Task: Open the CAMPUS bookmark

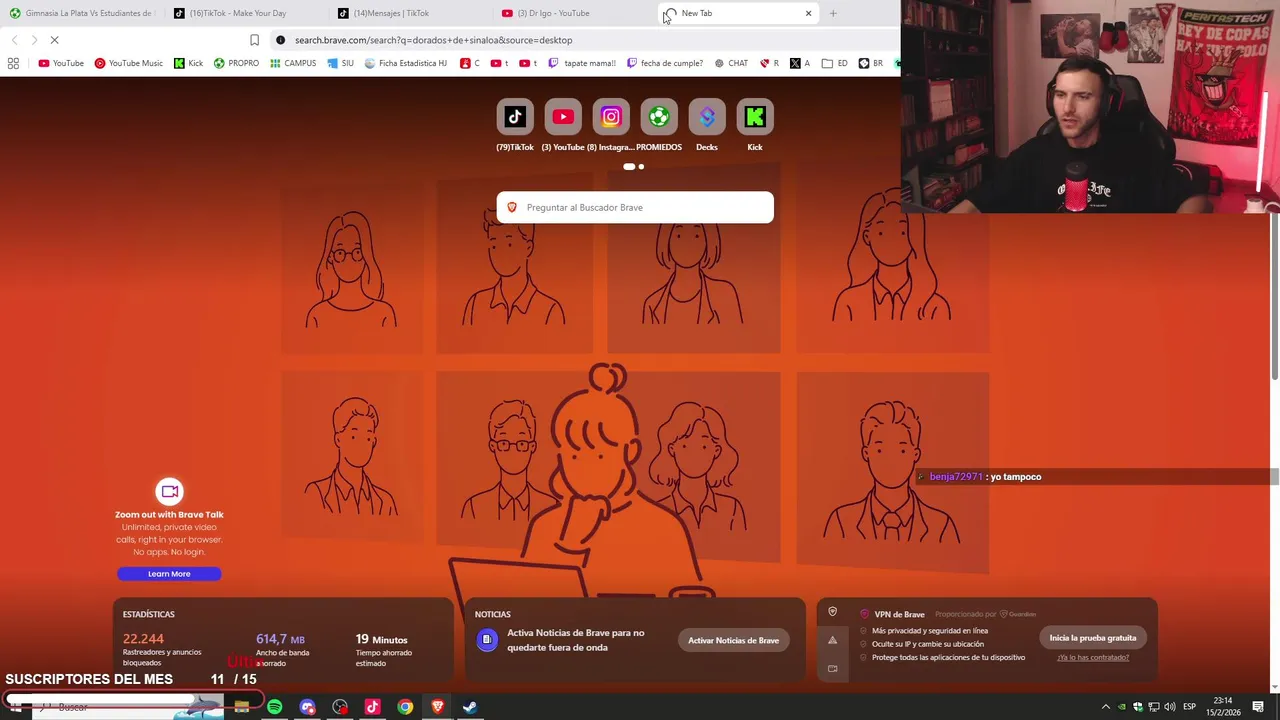Action: point(293,63)
